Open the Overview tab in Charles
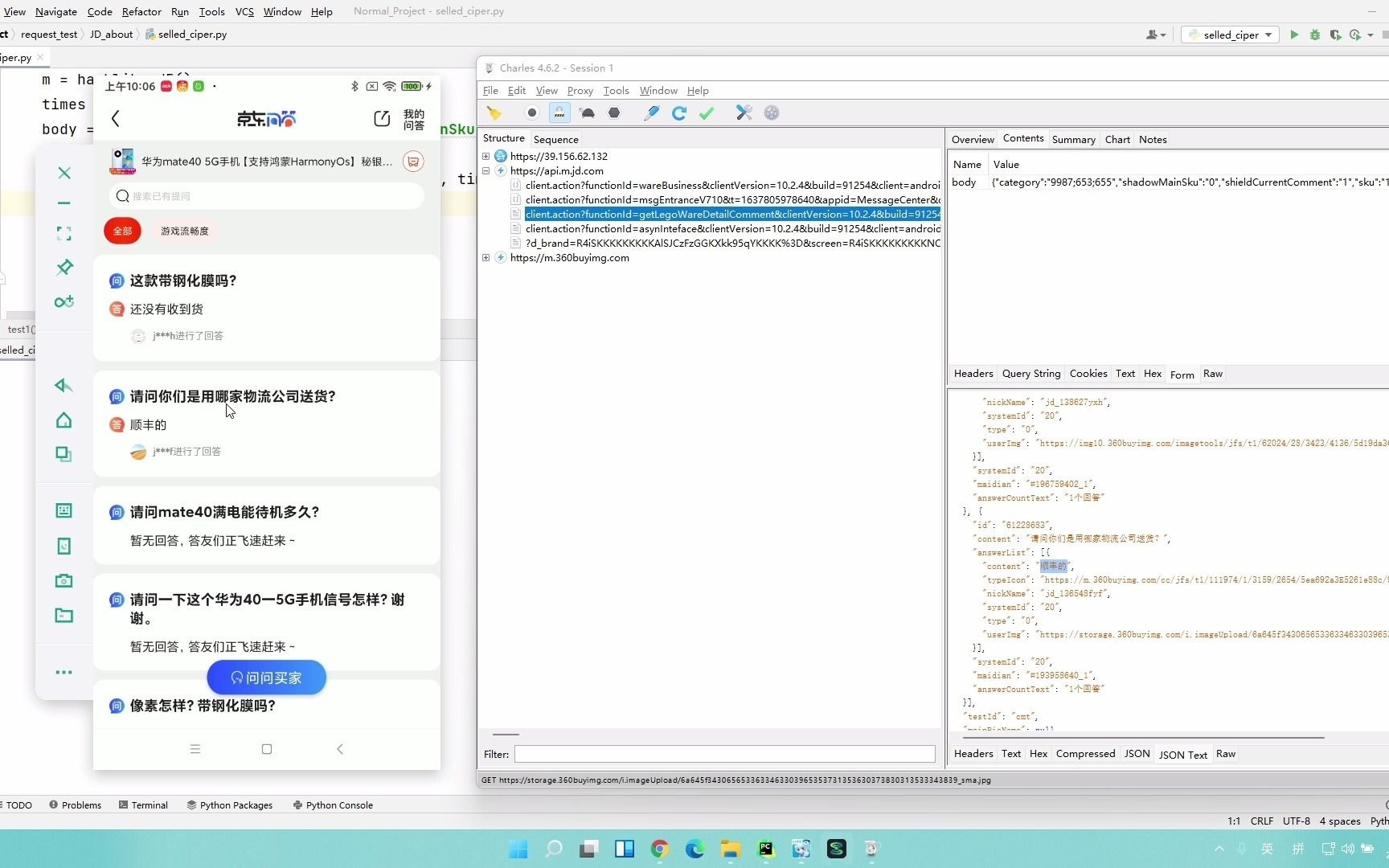This screenshot has width=1389, height=868. (x=973, y=139)
